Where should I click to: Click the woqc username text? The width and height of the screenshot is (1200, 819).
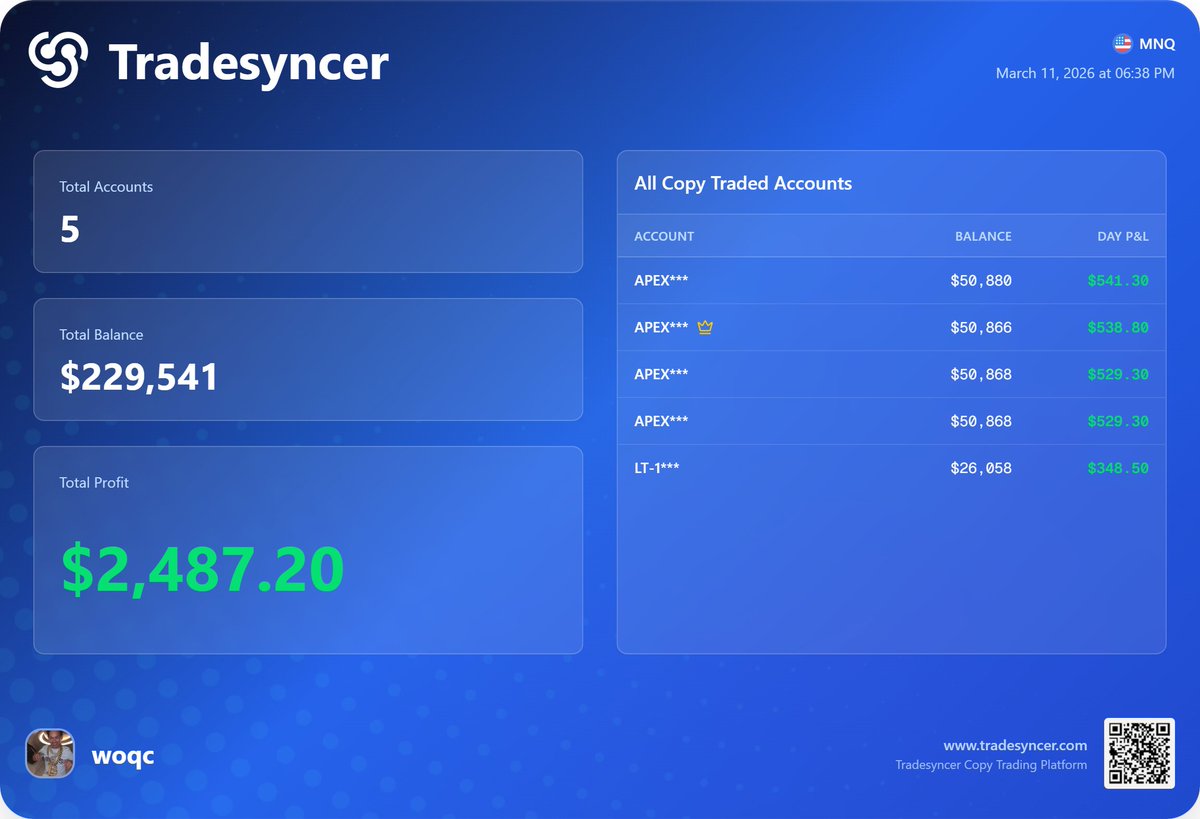point(123,756)
